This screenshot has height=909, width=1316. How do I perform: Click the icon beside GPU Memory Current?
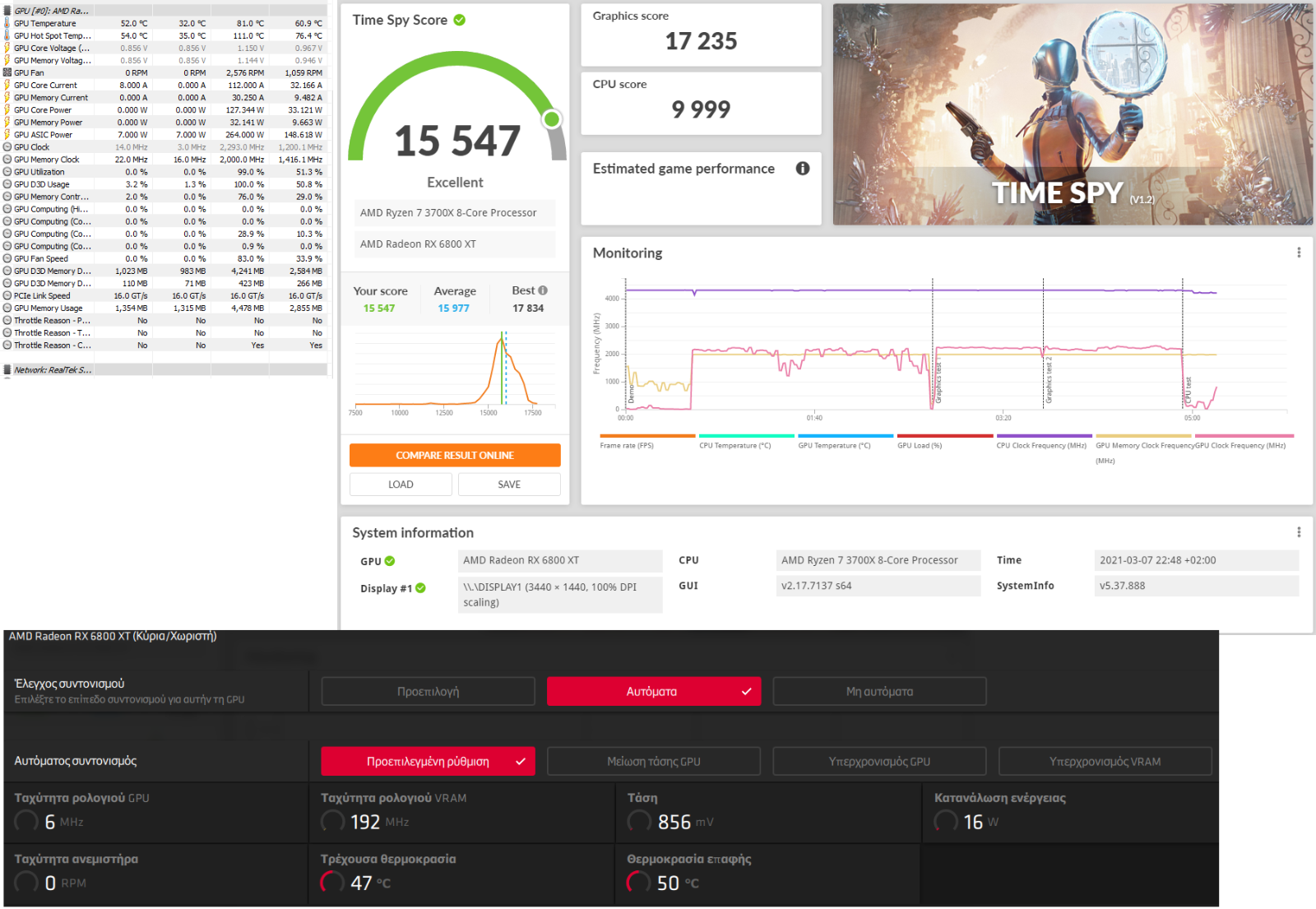[7, 97]
